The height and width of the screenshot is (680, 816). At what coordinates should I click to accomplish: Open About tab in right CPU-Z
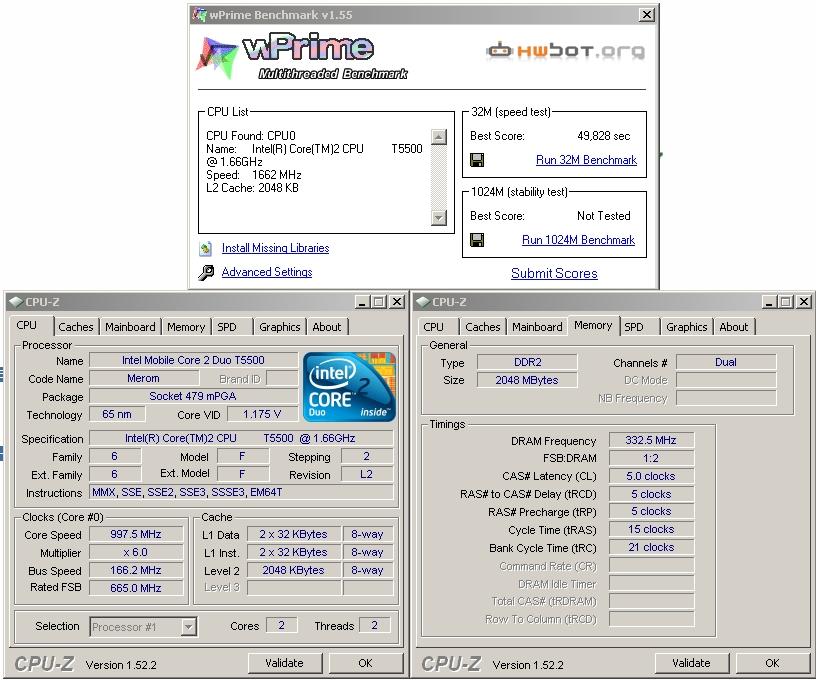coord(734,327)
